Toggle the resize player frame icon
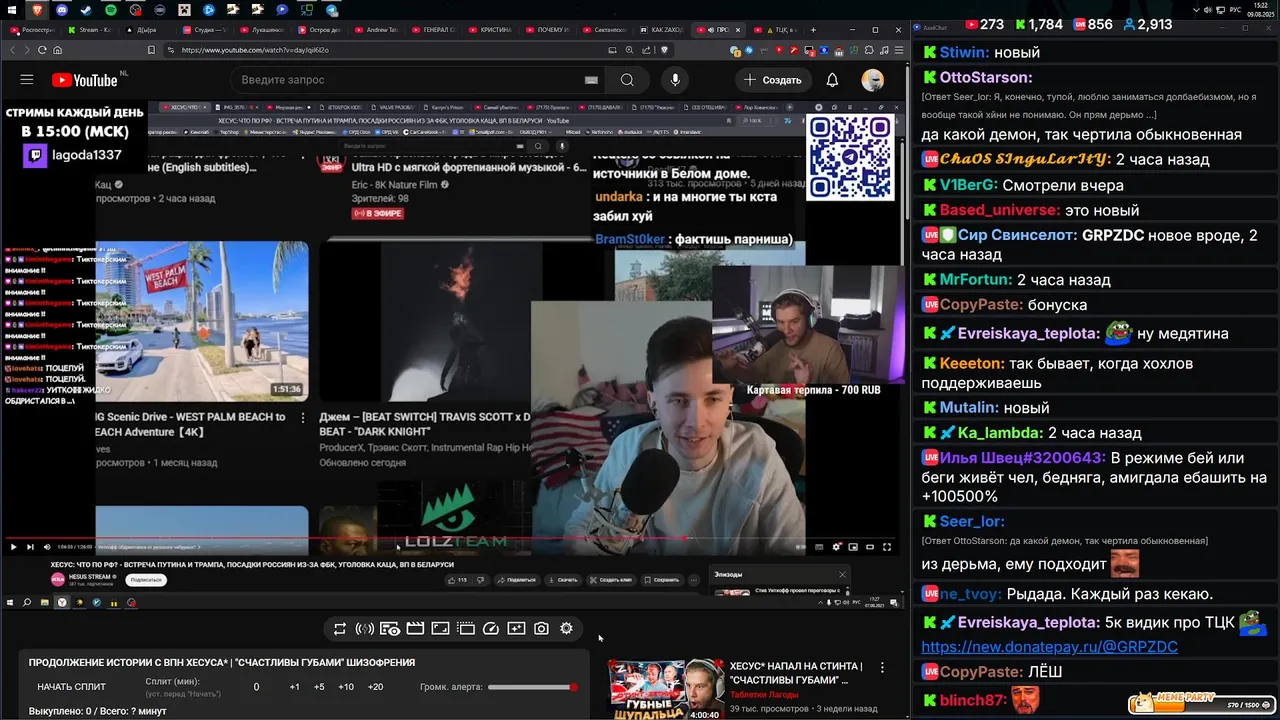The width and height of the screenshot is (1280, 720). 440,628
